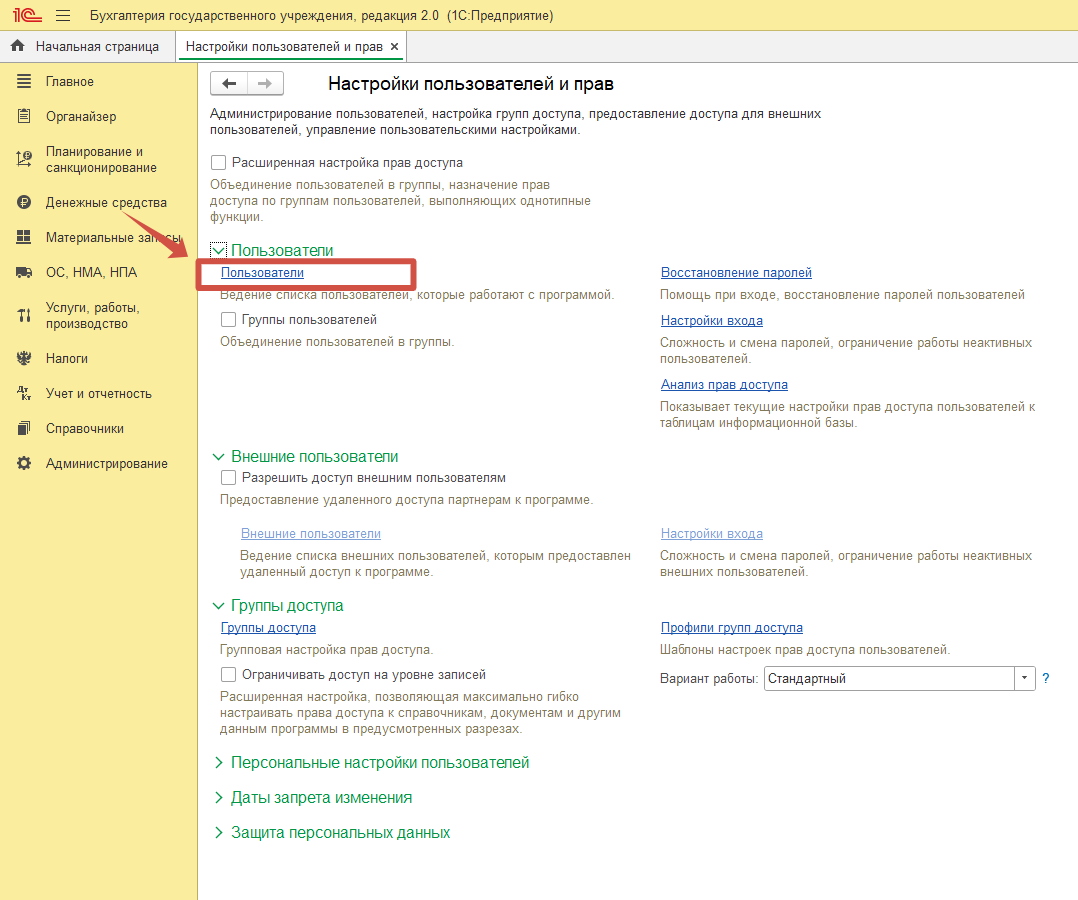
Task: Collapse the Группы доступа section
Action: [x=219, y=606]
